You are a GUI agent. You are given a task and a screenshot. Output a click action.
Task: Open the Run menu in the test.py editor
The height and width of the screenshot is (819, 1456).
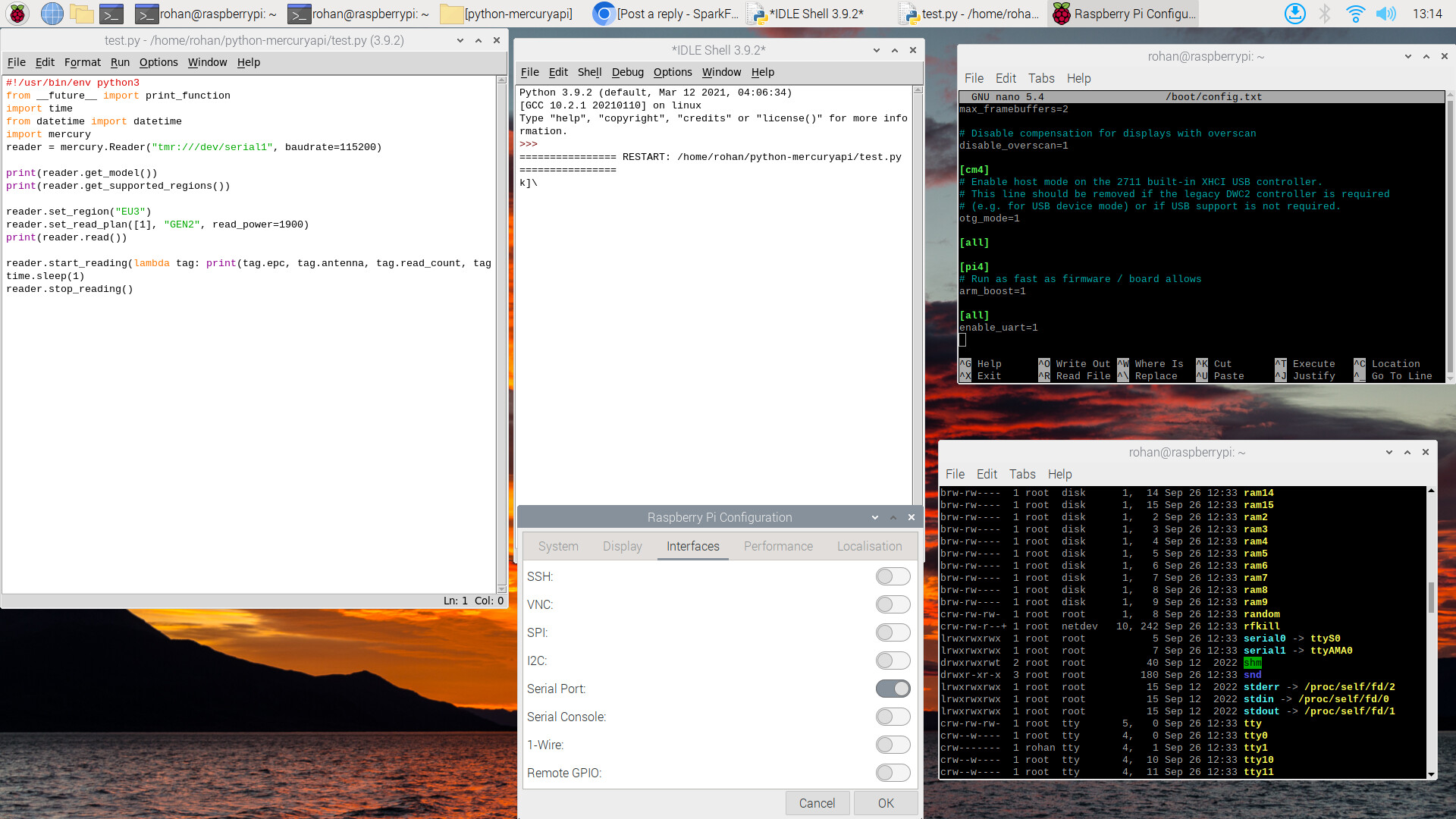click(120, 62)
